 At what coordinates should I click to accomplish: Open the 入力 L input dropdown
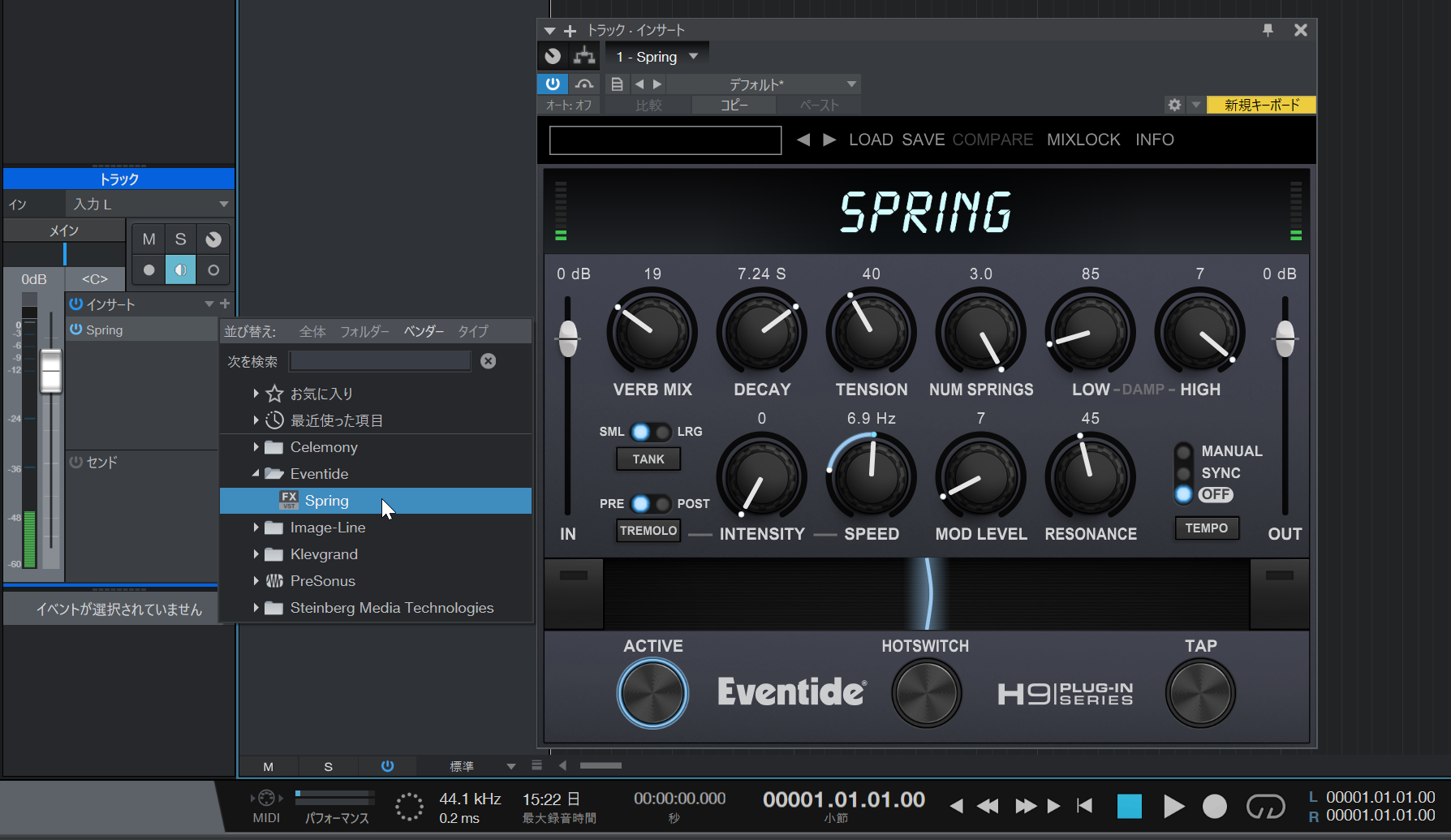pos(149,204)
